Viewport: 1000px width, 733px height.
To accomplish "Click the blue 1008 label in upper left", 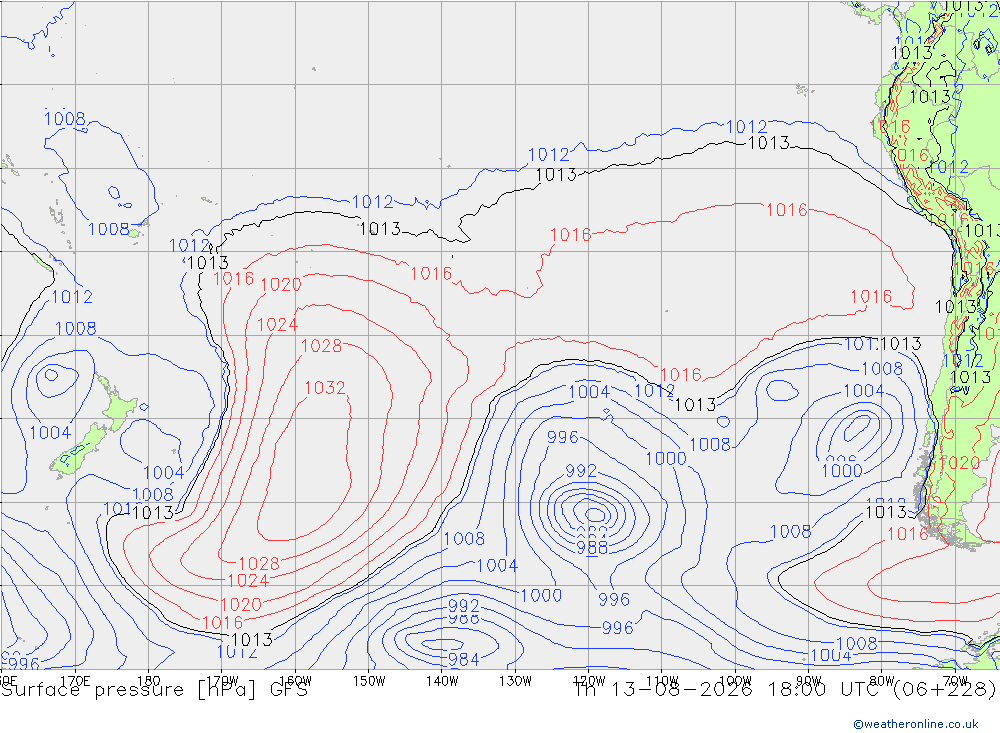I will tap(64, 119).
